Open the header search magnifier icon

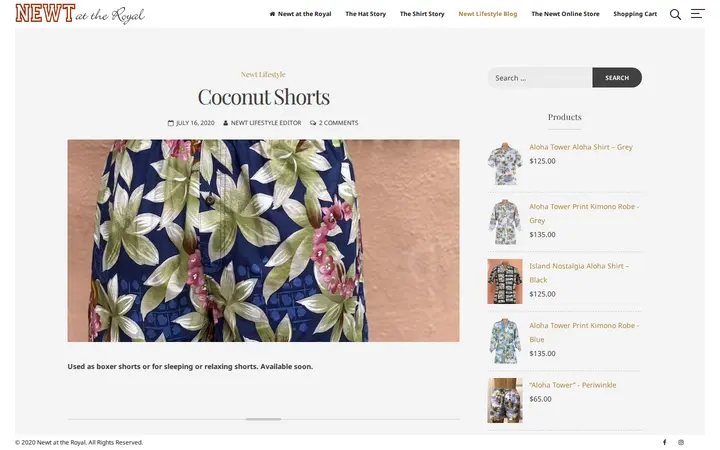click(x=675, y=14)
